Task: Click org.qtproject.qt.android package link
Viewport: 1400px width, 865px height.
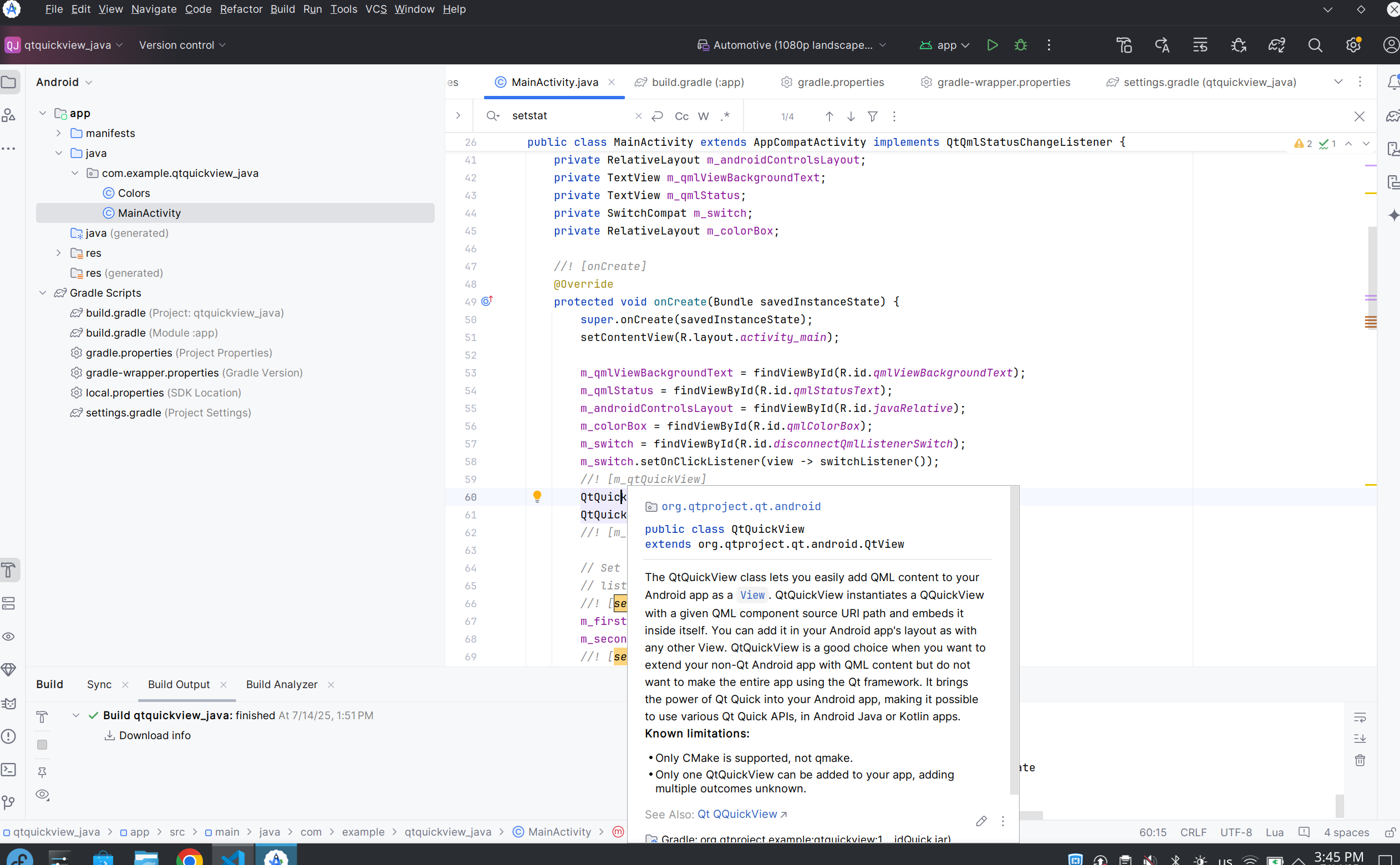Action: (x=741, y=506)
